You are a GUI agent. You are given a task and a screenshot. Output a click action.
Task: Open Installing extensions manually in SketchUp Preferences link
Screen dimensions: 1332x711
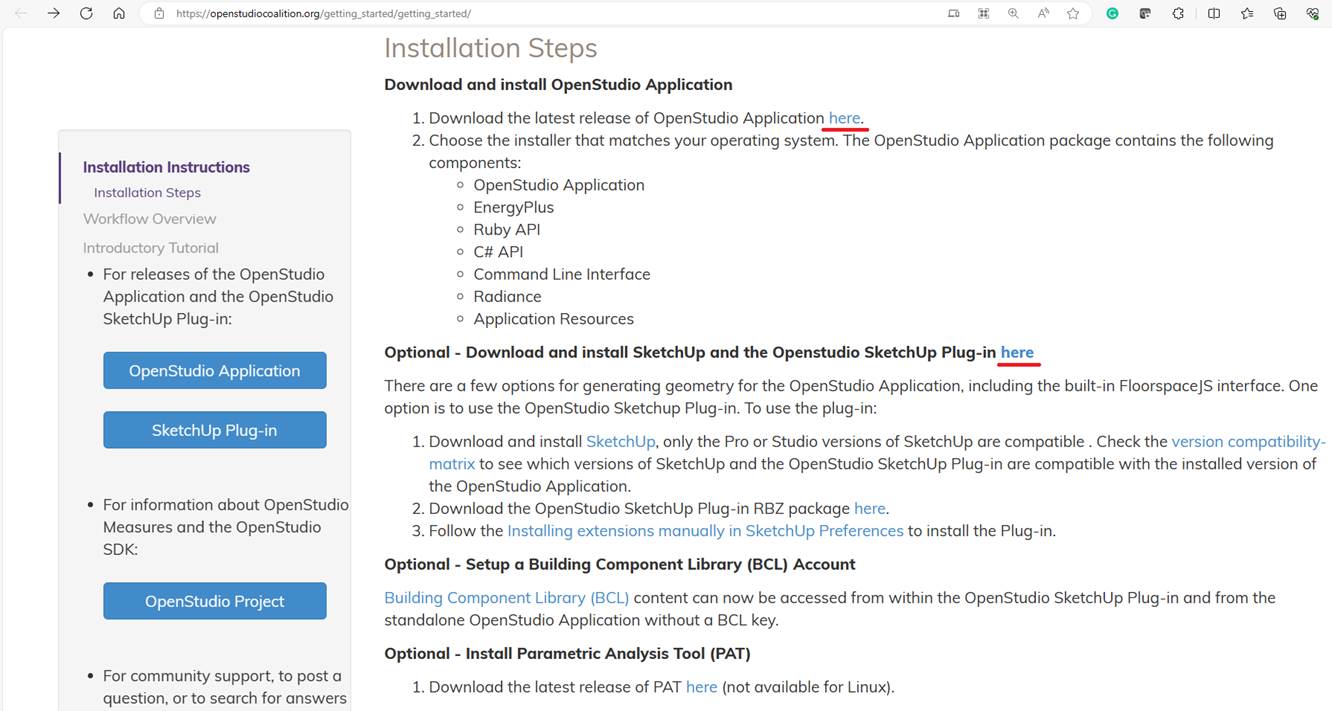(705, 531)
